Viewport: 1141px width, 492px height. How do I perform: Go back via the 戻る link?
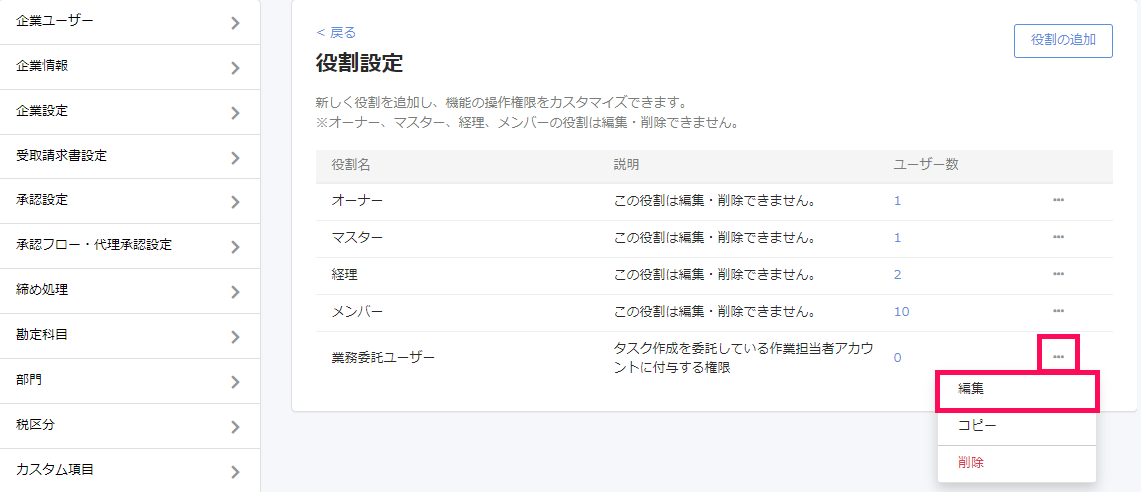click(x=336, y=32)
